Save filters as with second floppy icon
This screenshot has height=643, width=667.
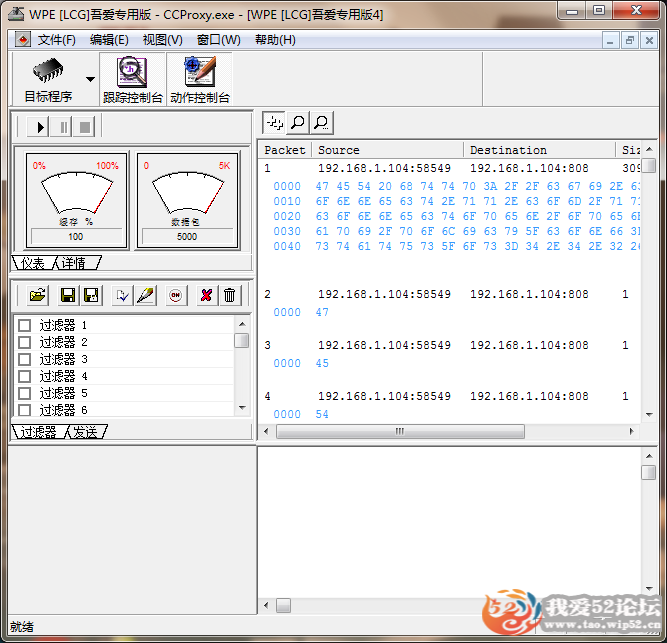point(91,295)
